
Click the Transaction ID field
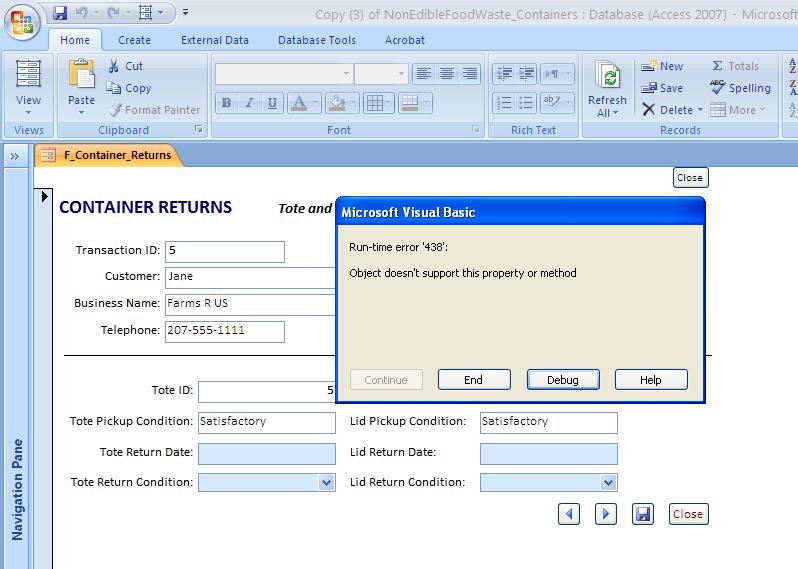point(224,252)
